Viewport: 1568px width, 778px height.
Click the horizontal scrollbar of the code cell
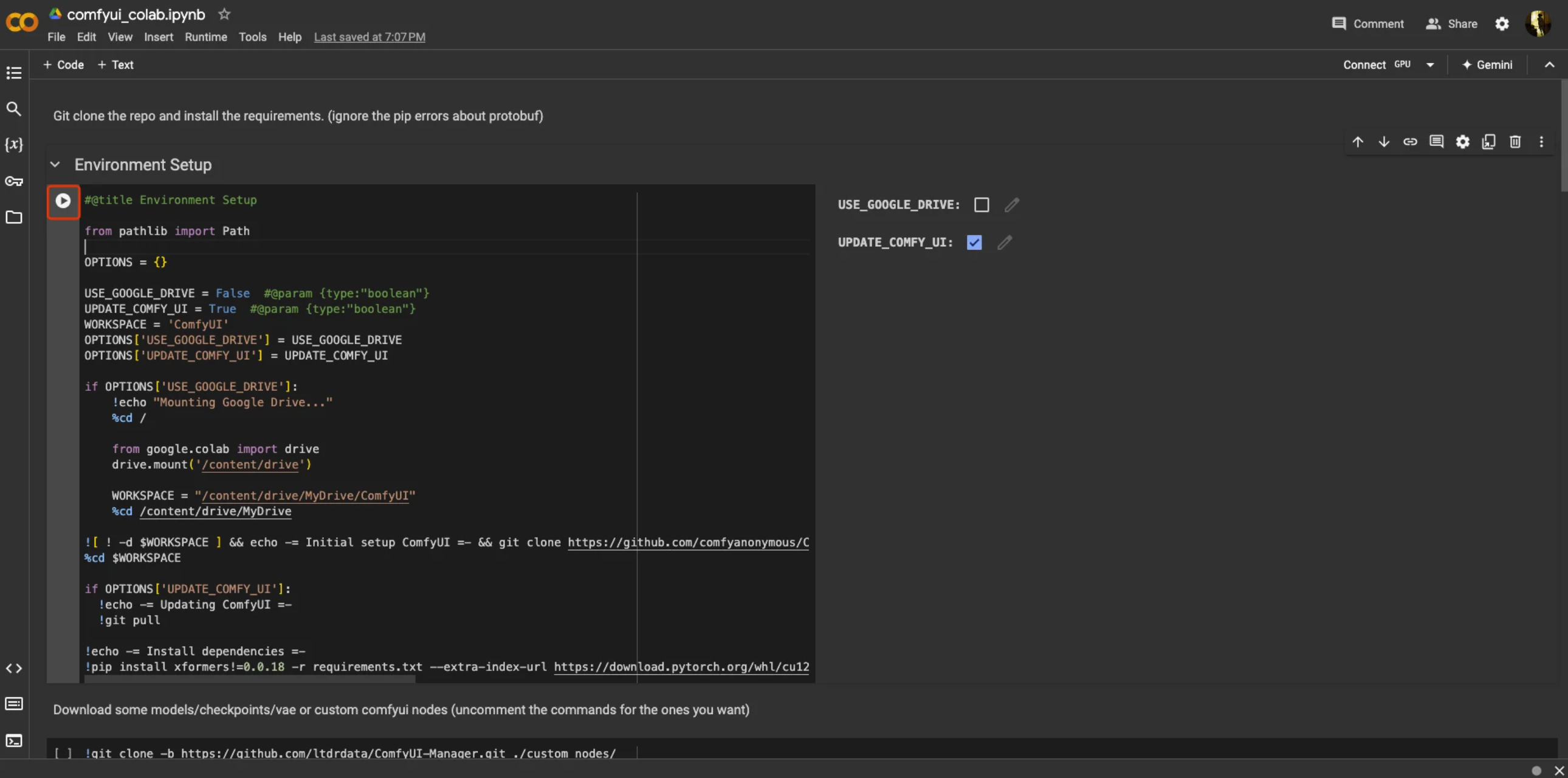tap(250, 680)
